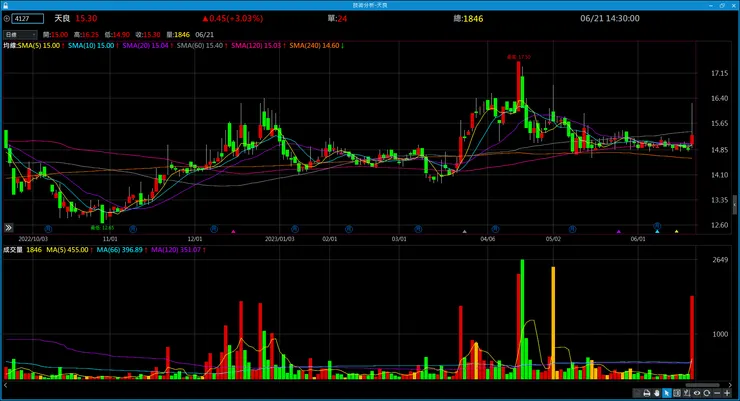Click the right scroll arrow at bottom
The image size is (740, 401).
click(730, 385)
